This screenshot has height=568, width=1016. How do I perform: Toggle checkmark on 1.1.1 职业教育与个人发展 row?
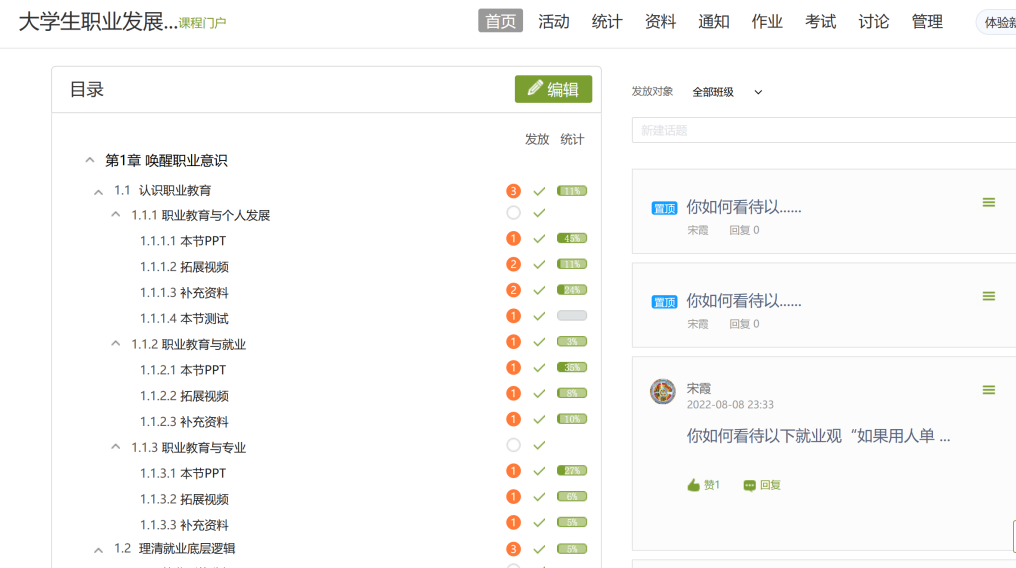click(539, 212)
